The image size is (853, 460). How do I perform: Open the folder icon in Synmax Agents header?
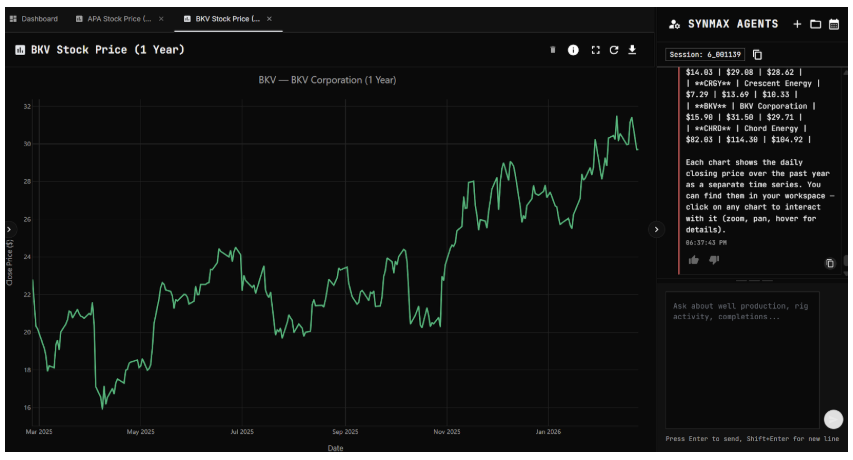click(x=815, y=24)
